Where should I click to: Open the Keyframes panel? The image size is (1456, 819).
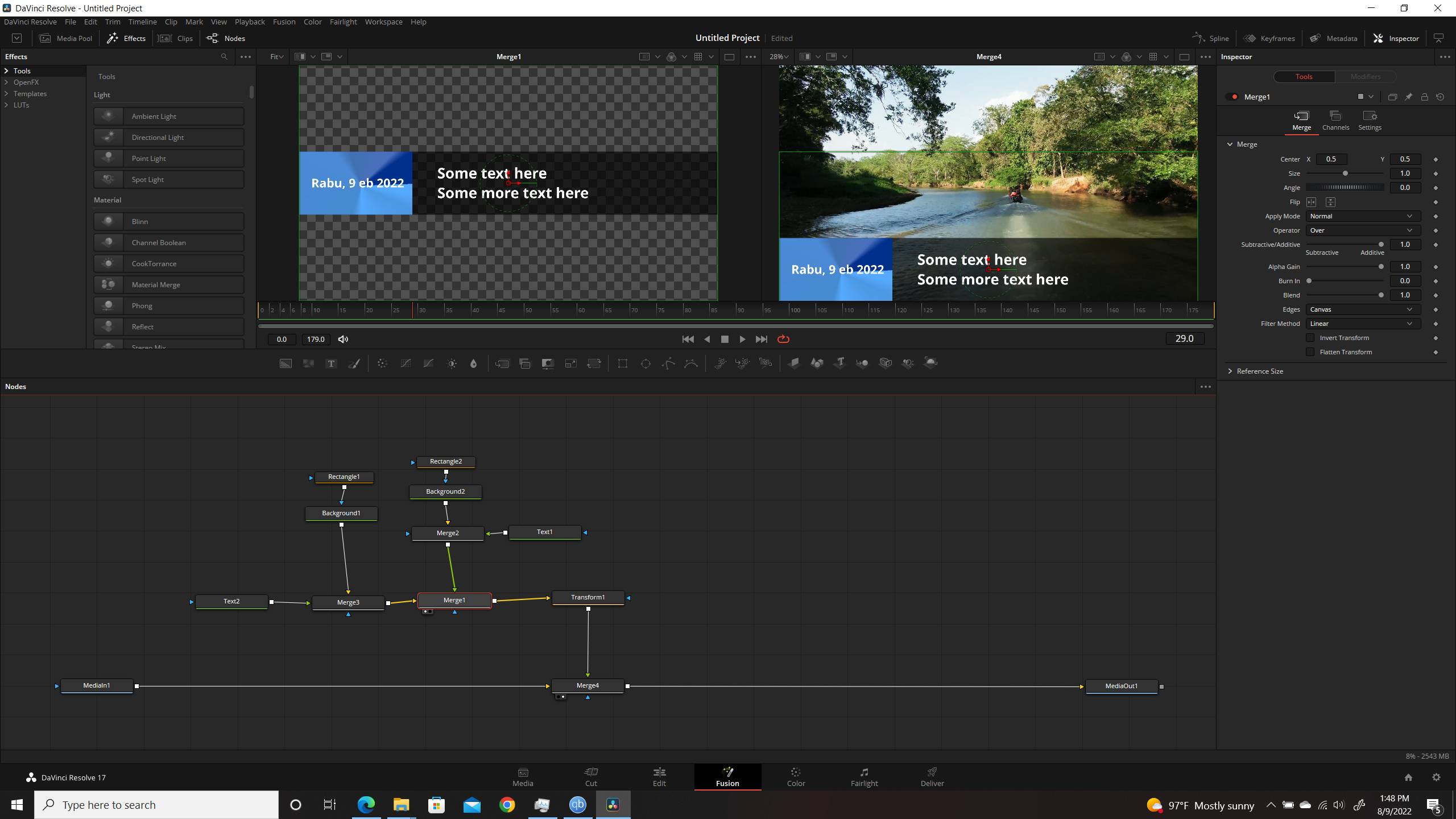[x=1269, y=38]
